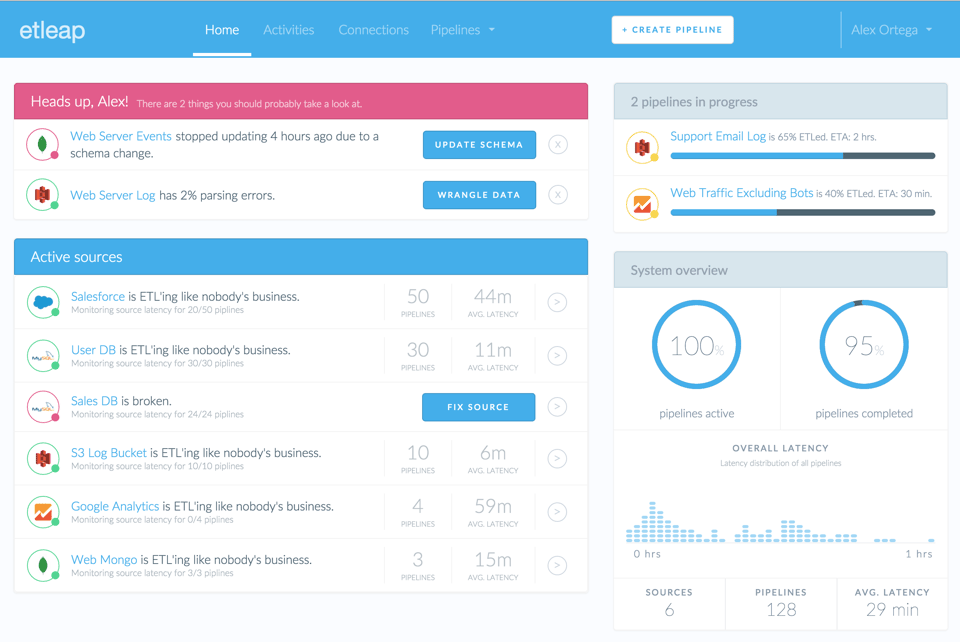The height and width of the screenshot is (642, 960).
Task: Click the etleap logo
Action: [51, 29]
